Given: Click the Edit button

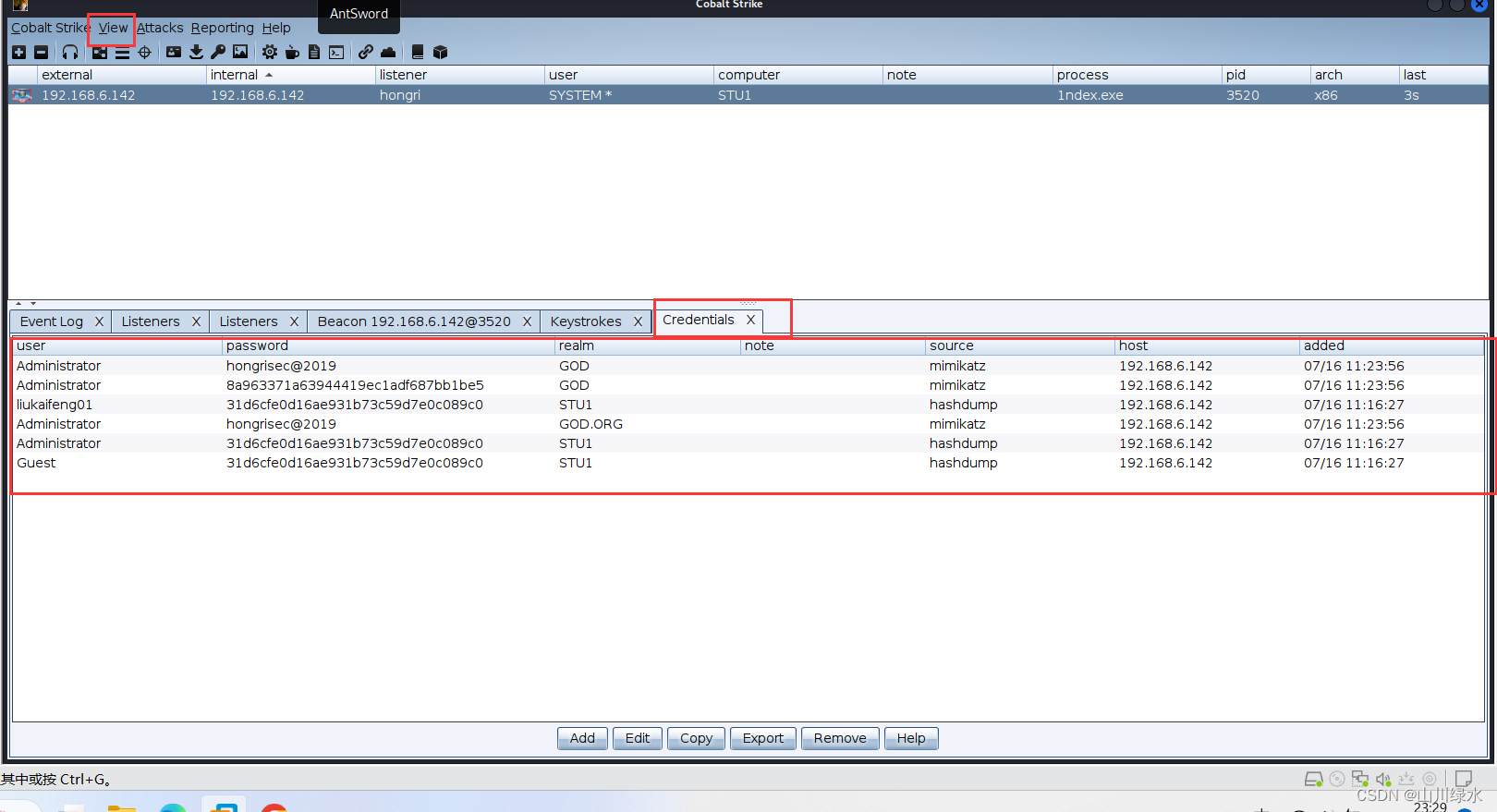Looking at the screenshot, I should point(638,738).
